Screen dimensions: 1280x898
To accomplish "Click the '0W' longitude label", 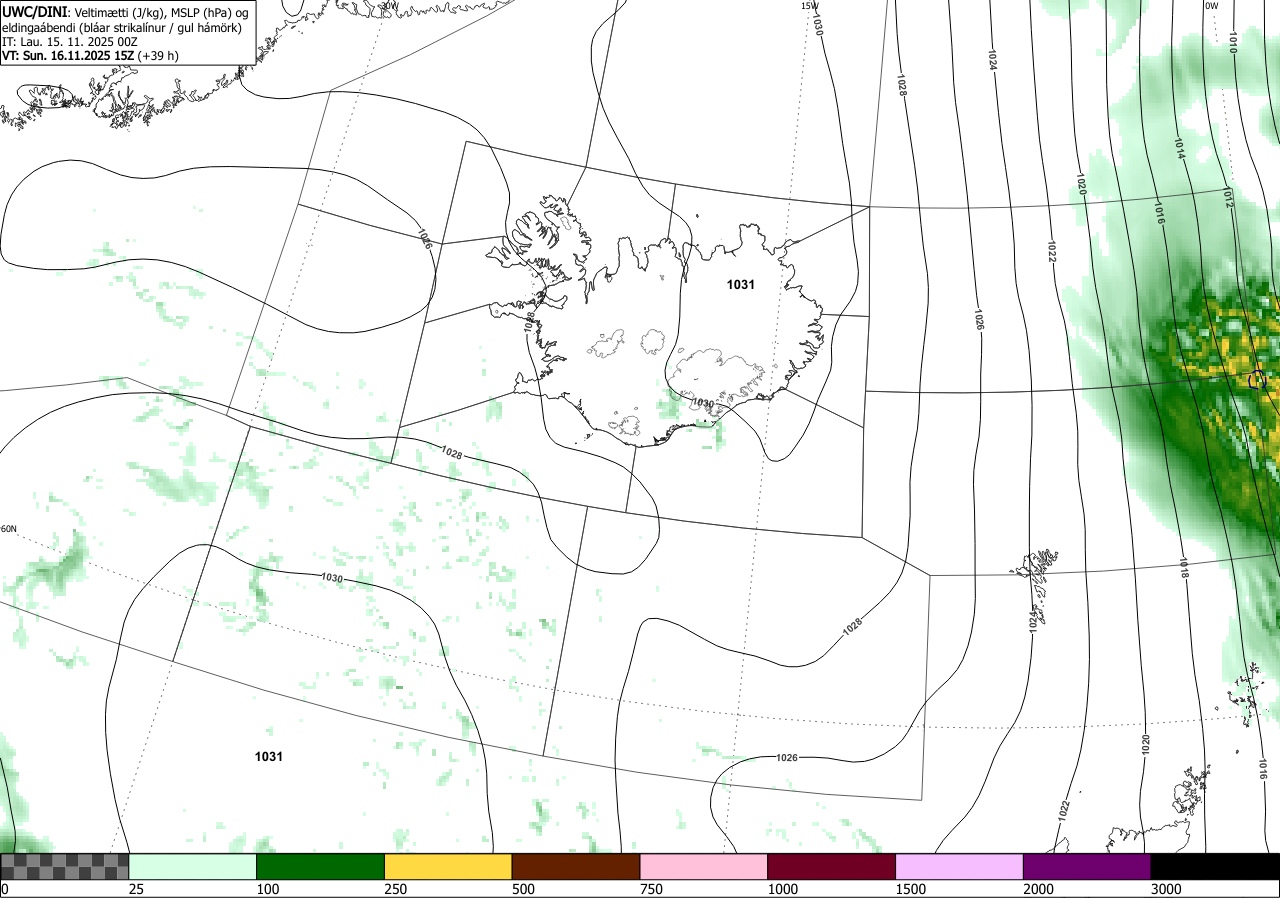I will tap(1211, 5).
